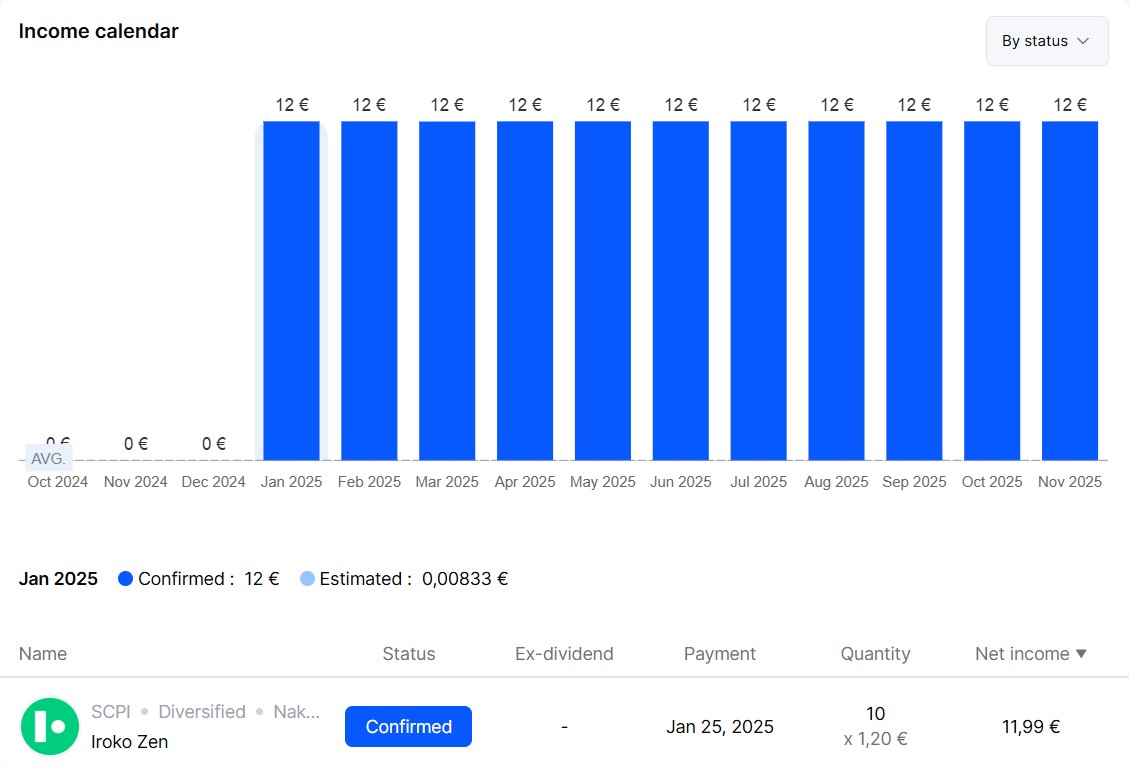Click the Income calendar heading
The height and width of the screenshot is (767, 1129).
point(99,32)
